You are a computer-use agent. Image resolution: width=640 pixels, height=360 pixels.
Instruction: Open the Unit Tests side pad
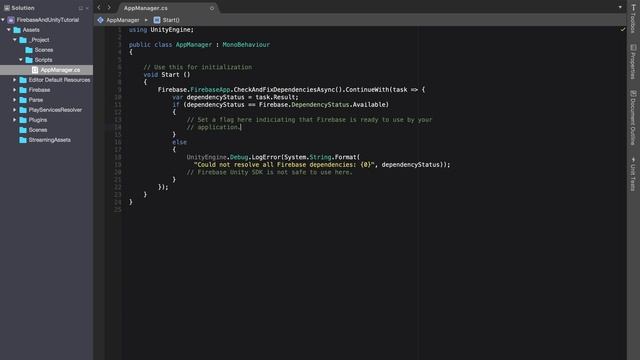pos(633,174)
